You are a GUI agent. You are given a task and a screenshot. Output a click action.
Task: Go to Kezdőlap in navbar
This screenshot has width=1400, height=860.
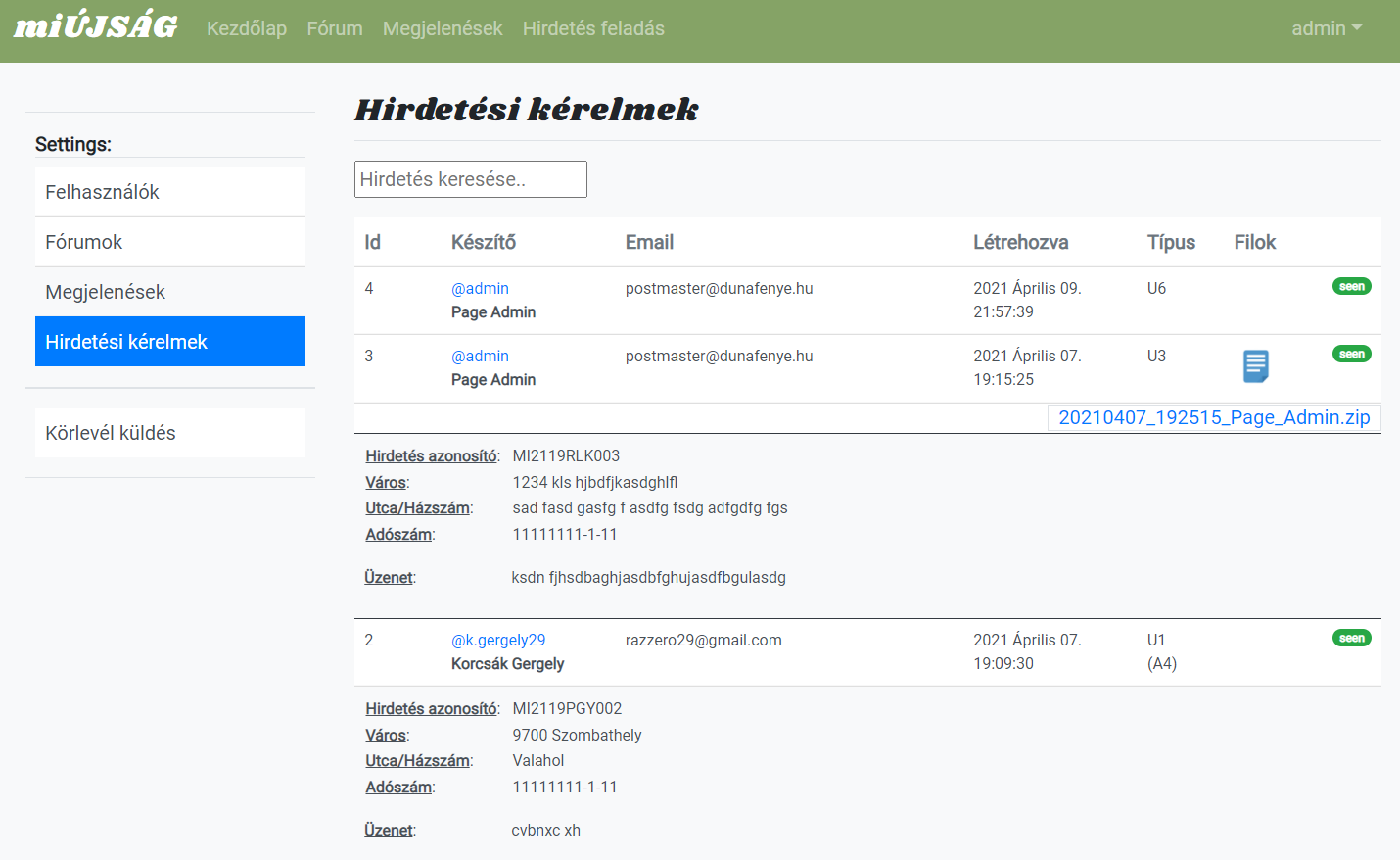click(x=247, y=28)
